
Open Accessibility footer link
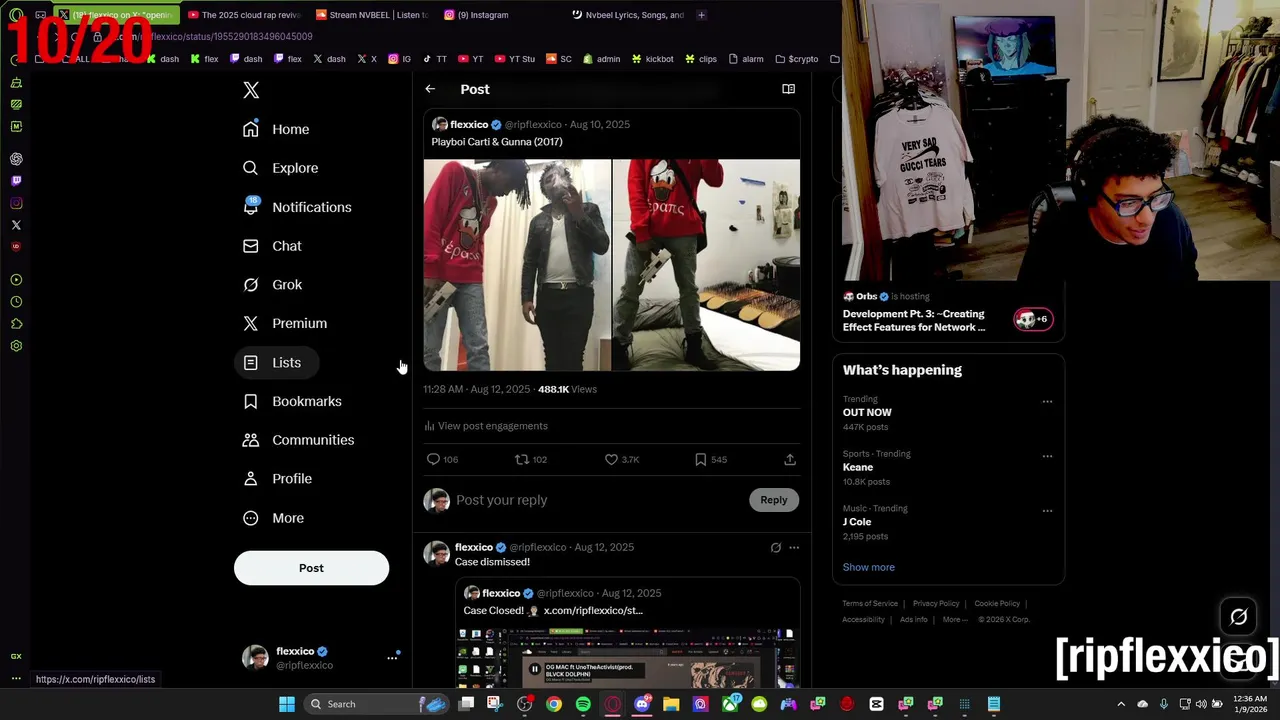pyautogui.click(x=863, y=620)
